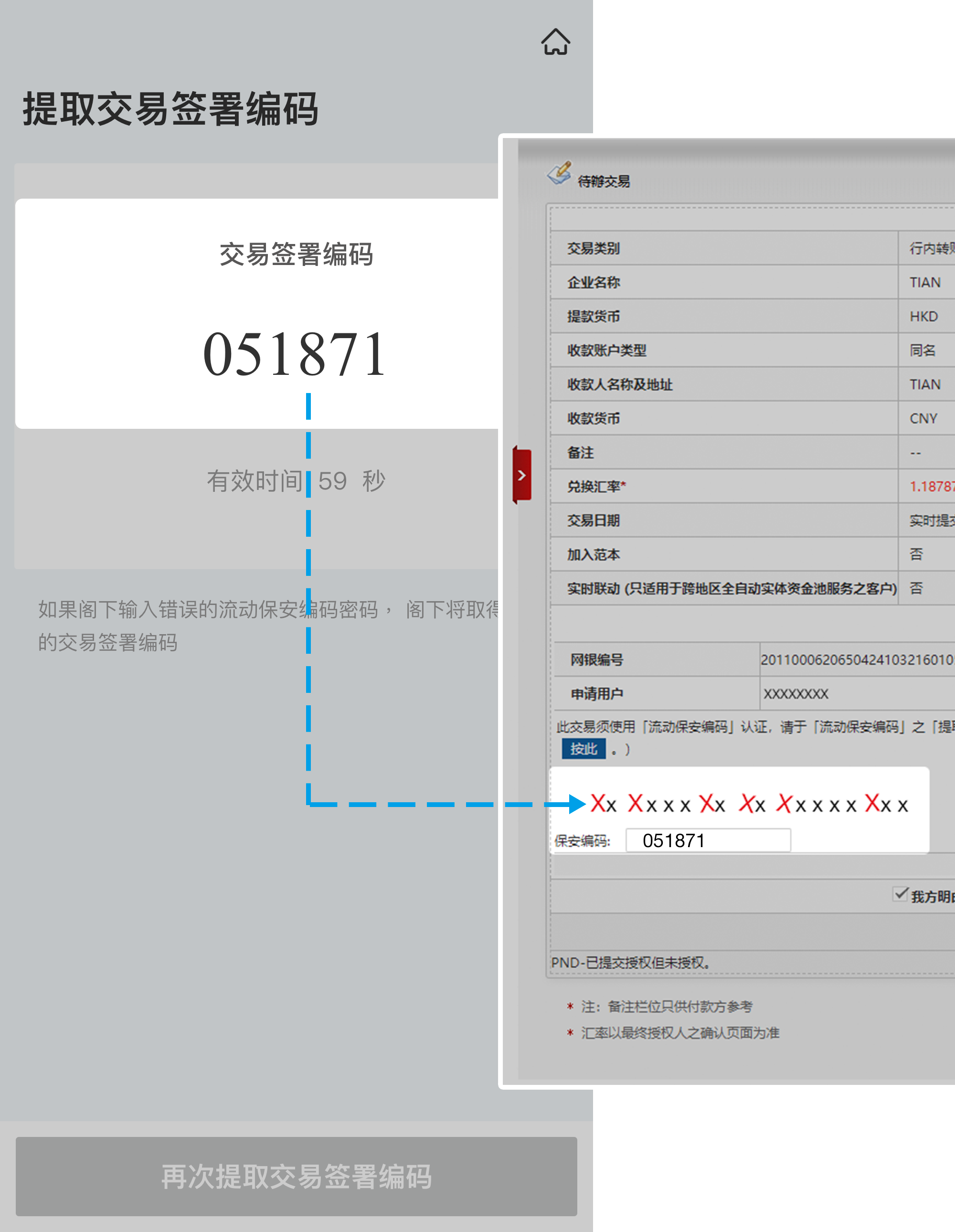The height and width of the screenshot is (1232, 955).
Task: Click the 待办交易 pencil icon
Action: coord(559,173)
